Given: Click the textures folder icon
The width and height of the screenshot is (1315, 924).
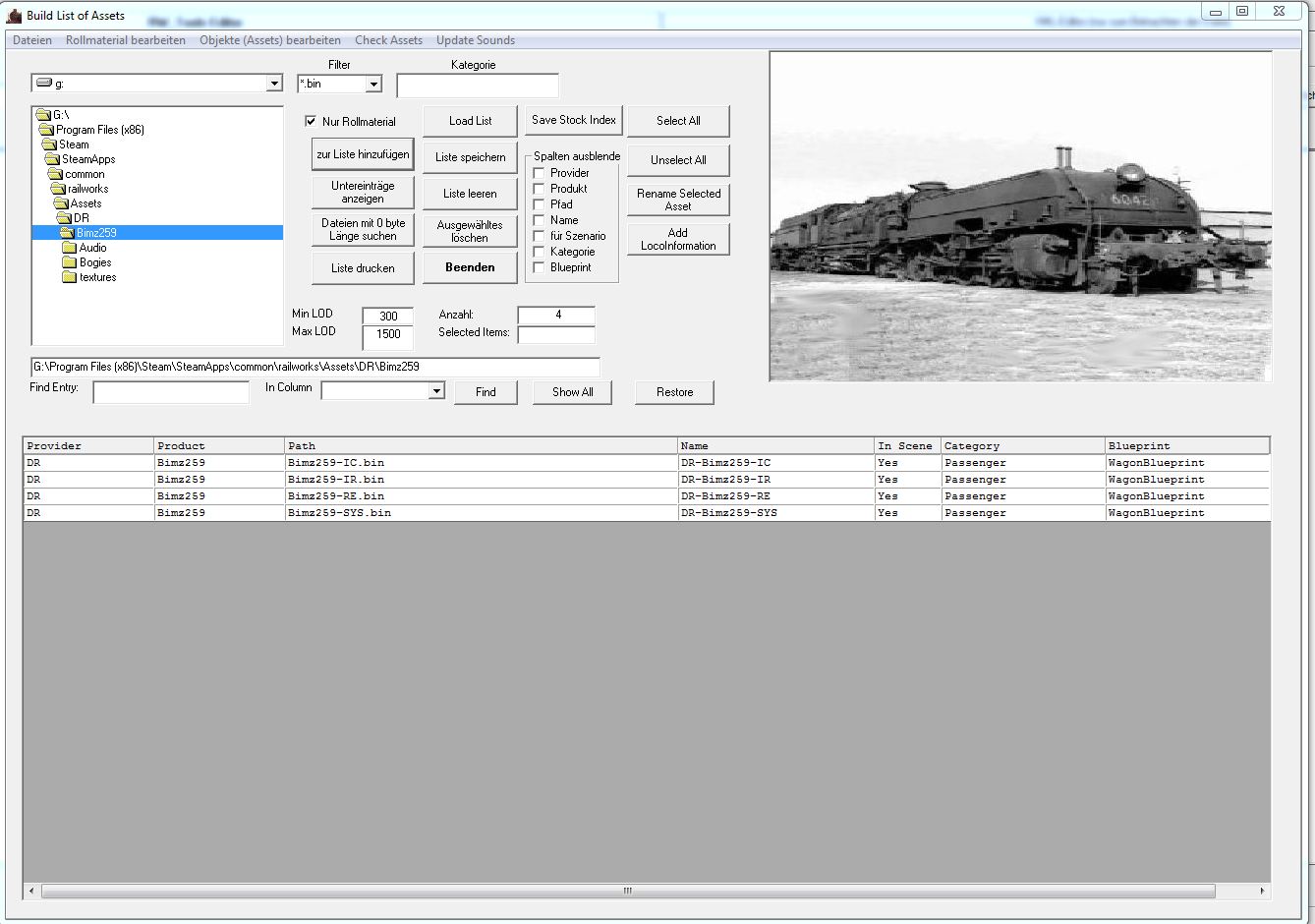Looking at the screenshot, I should [x=69, y=277].
